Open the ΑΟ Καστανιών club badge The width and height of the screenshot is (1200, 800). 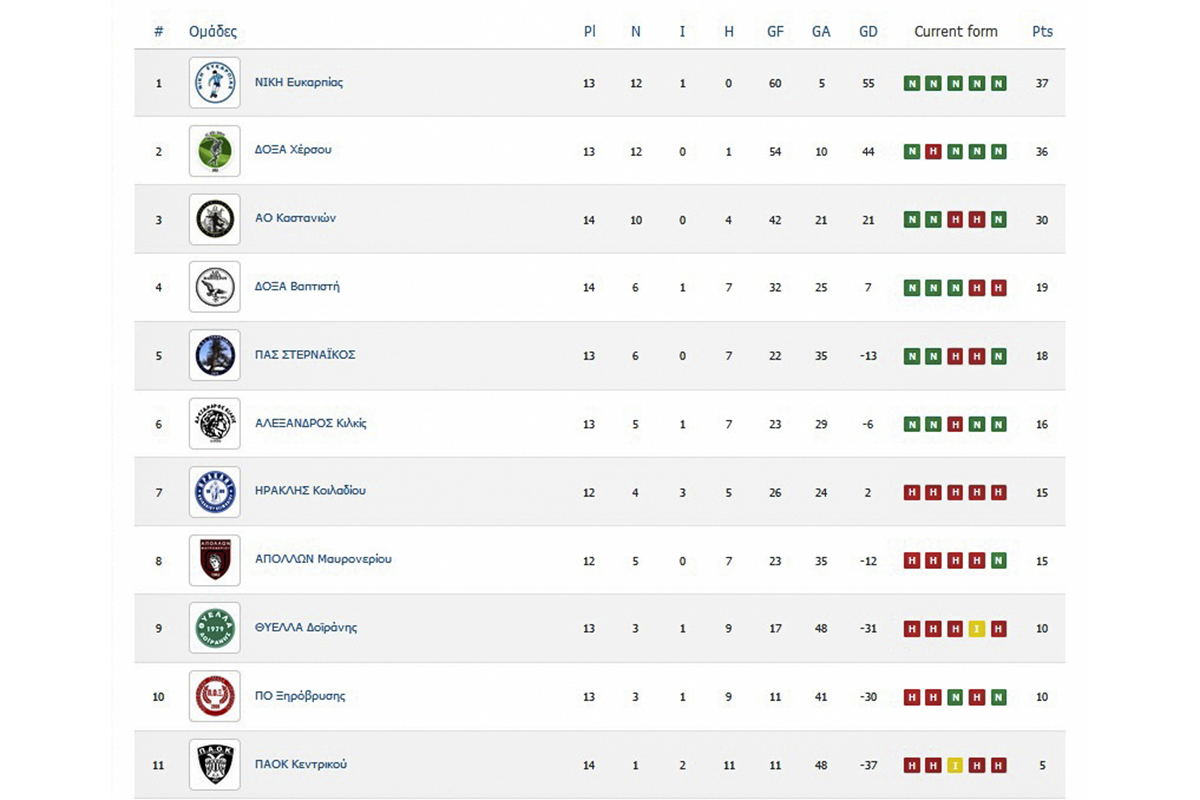(x=214, y=219)
